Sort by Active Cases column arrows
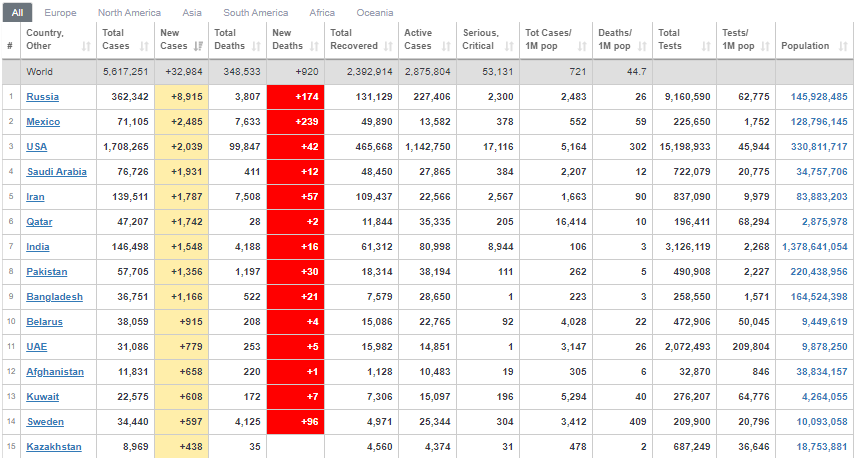The height and width of the screenshot is (458, 854). 446,46
